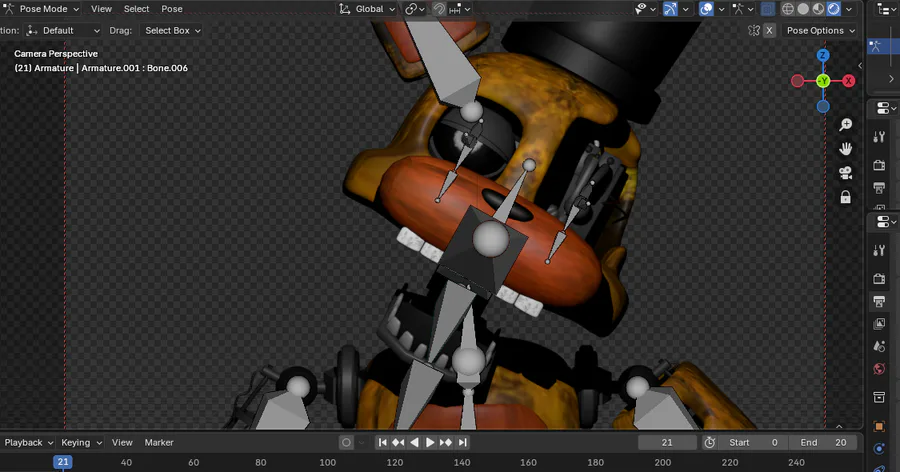Toggle show gizmo button
The height and width of the screenshot is (472, 900).
(670, 9)
